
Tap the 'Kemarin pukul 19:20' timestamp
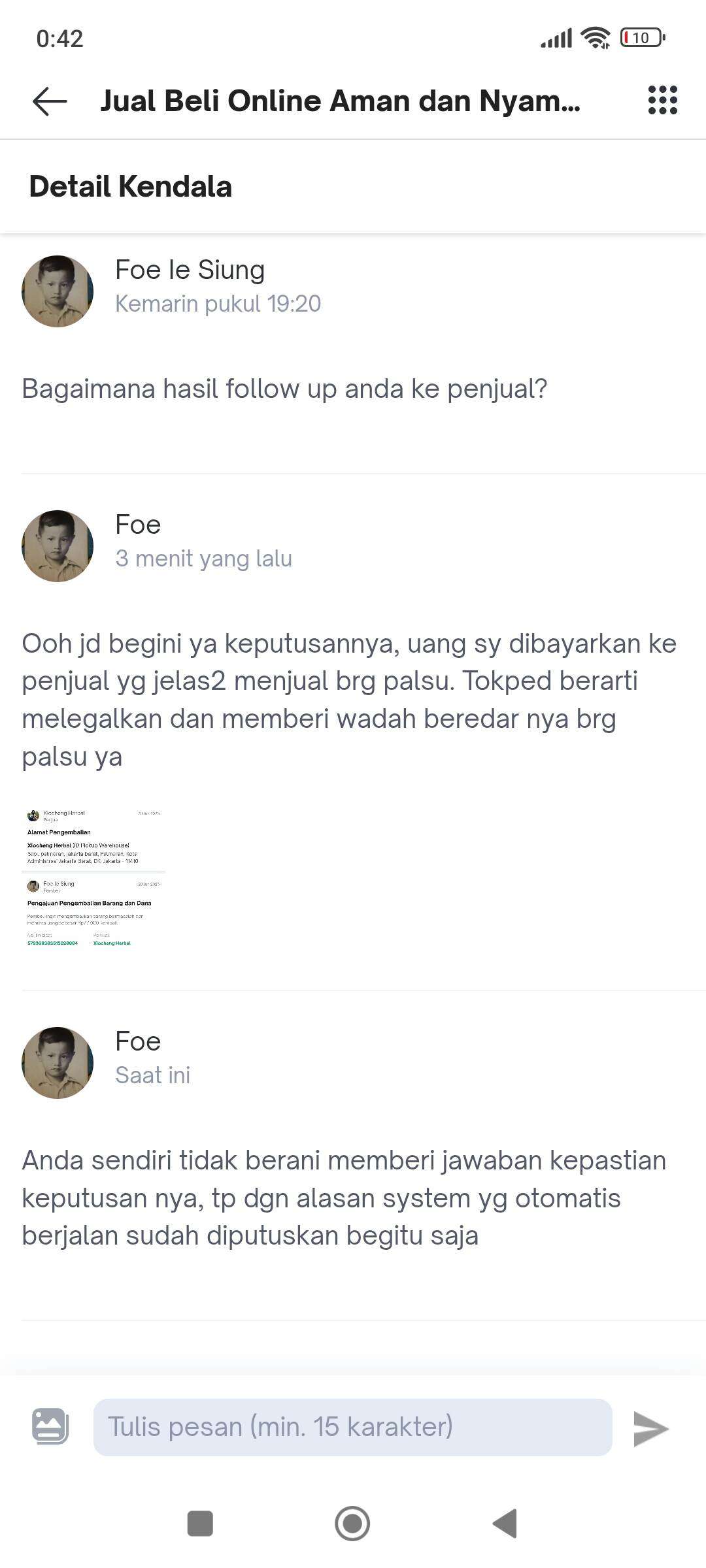point(218,304)
